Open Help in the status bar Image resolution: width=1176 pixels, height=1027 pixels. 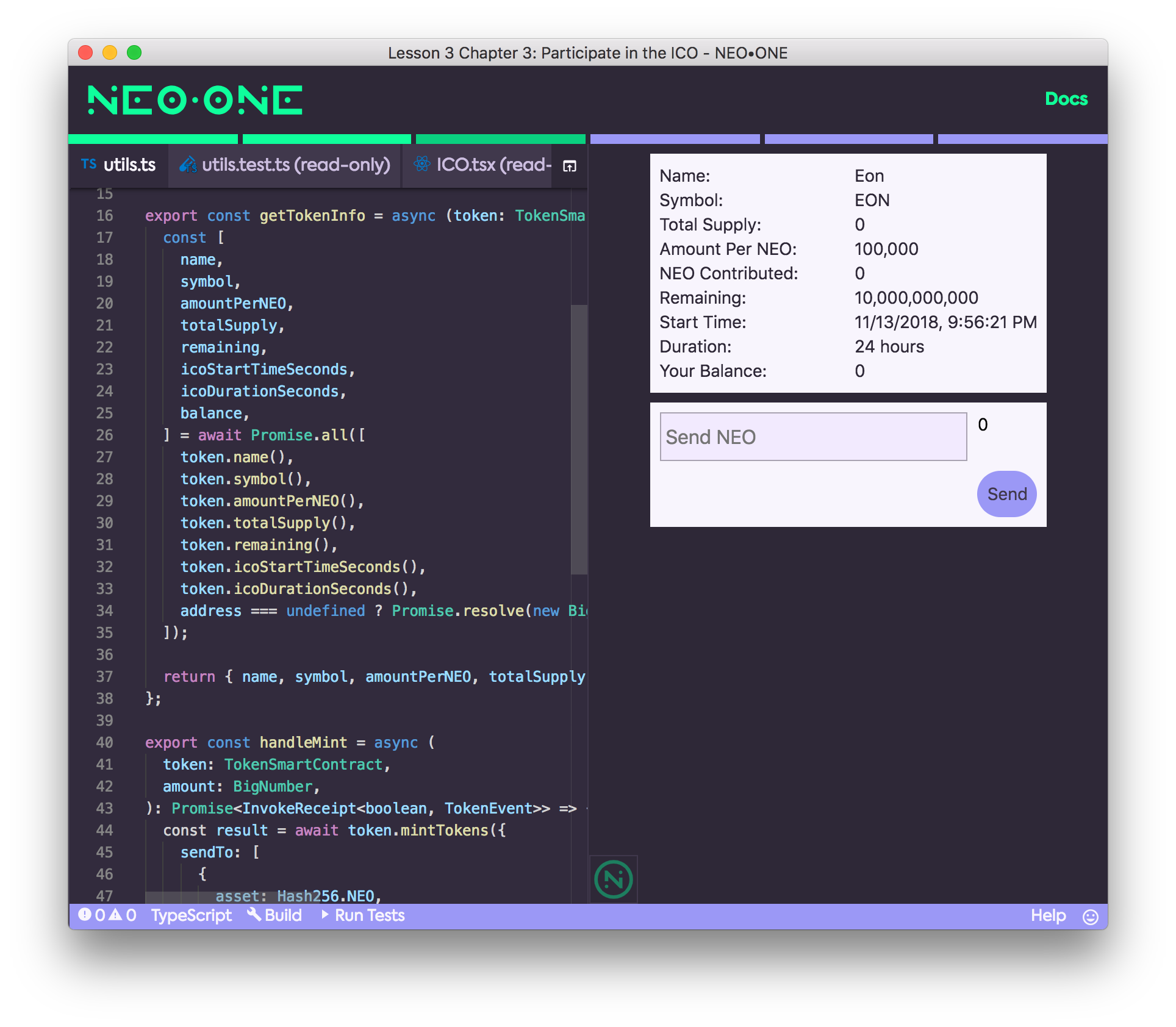click(x=1048, y=915)
